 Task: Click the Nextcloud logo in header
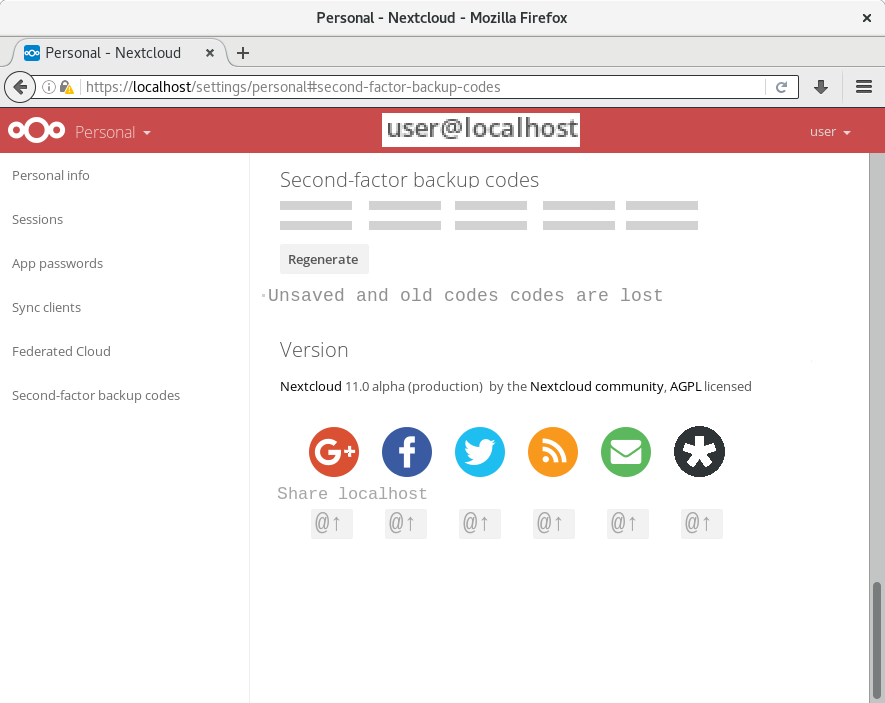(x=37, y=130)
